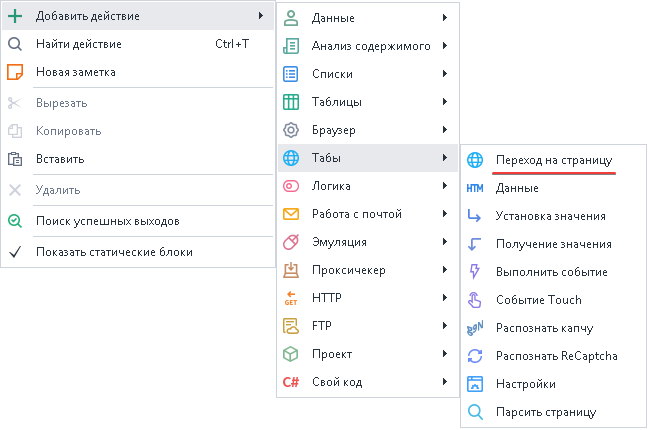The height and width of the screenshot is (430, 650).
Task: Click the Событие Touch hand icon
Action: click(x=475, y=300)
